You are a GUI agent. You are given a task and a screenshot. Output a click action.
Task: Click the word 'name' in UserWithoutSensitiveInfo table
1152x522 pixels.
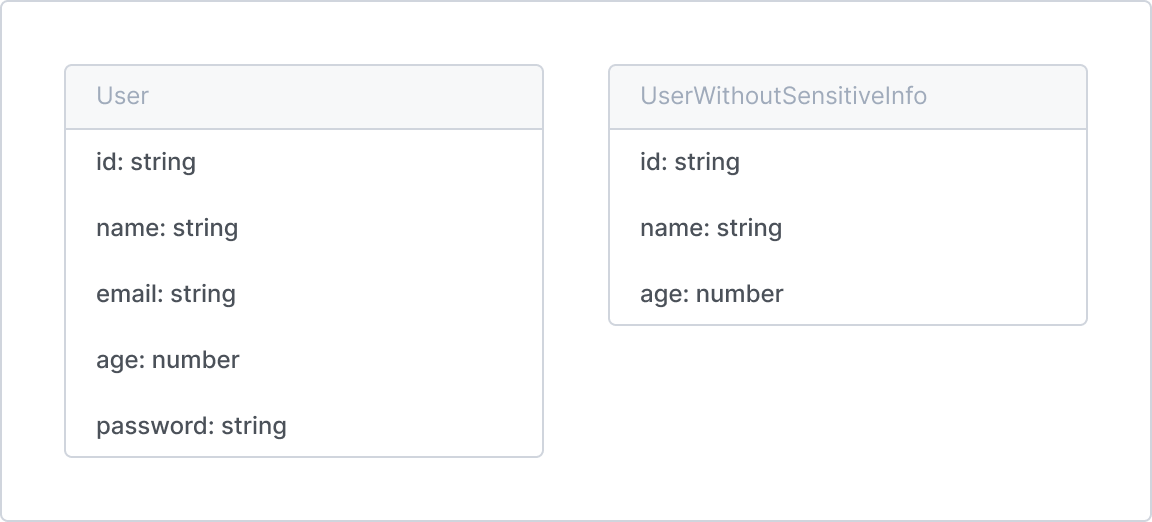(671, 228)
